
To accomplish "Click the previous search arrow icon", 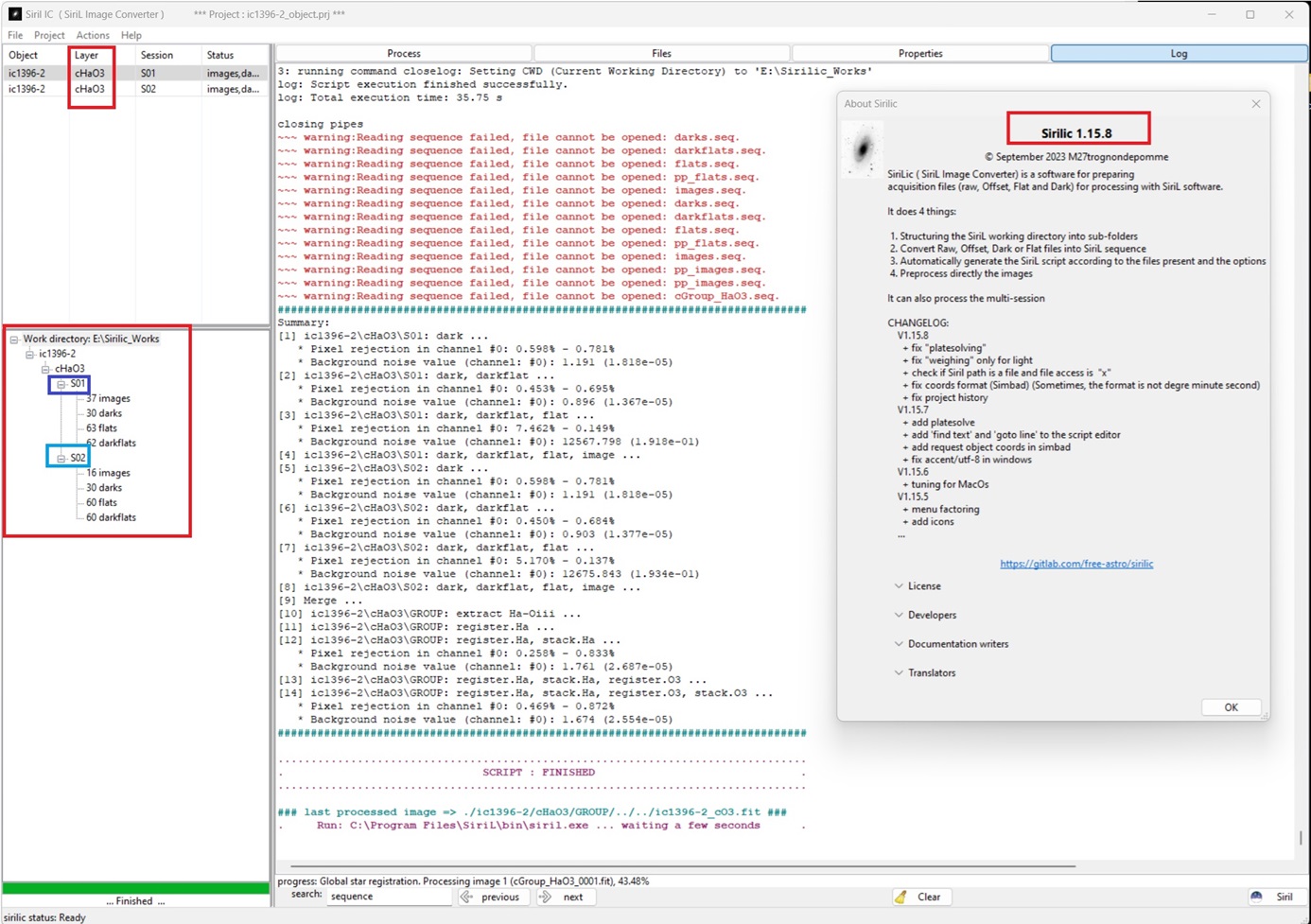I will pos(467,897).
